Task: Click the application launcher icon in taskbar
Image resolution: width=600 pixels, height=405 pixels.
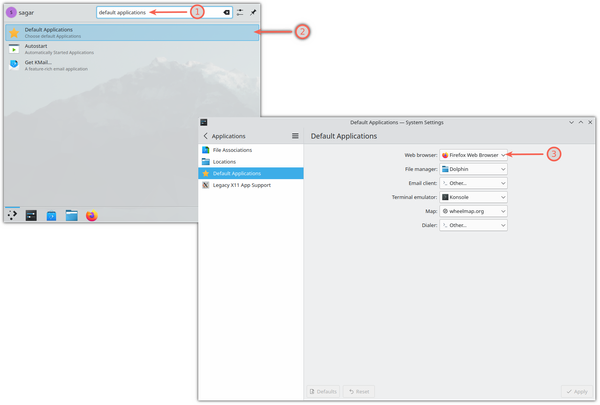Action: click(x=12, y=215)
